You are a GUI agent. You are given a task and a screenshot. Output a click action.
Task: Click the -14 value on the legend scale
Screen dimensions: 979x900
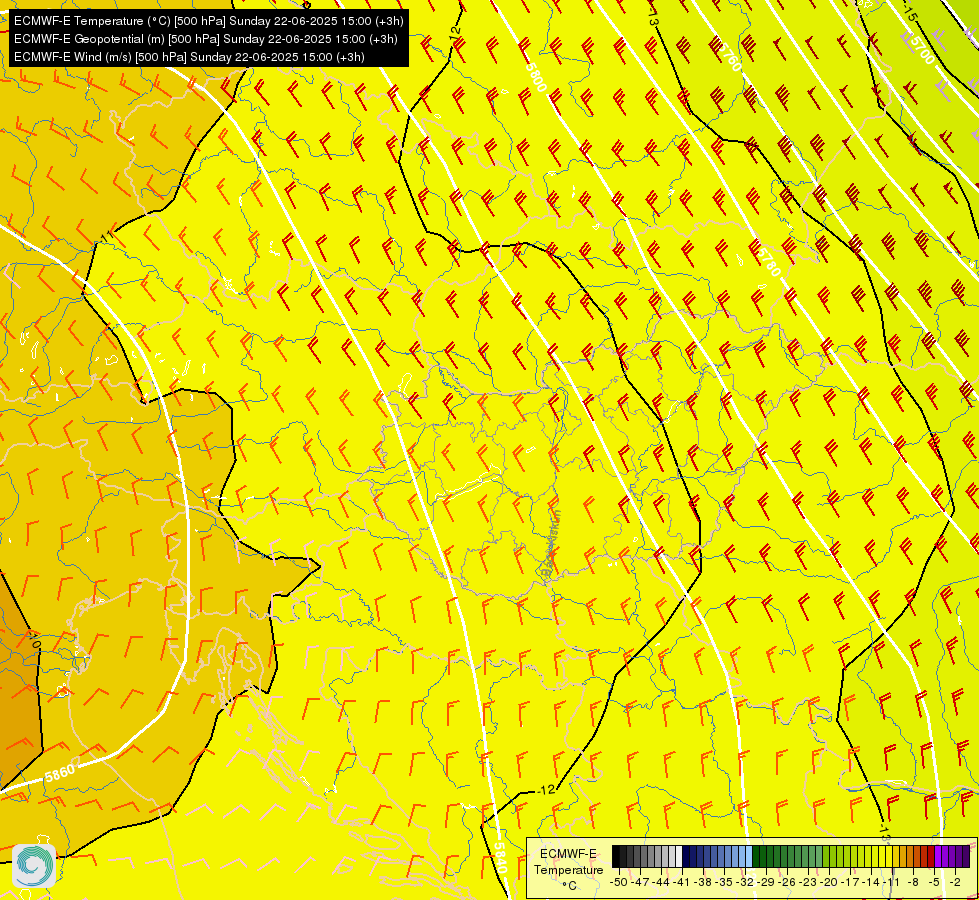(x=872, y=882)
